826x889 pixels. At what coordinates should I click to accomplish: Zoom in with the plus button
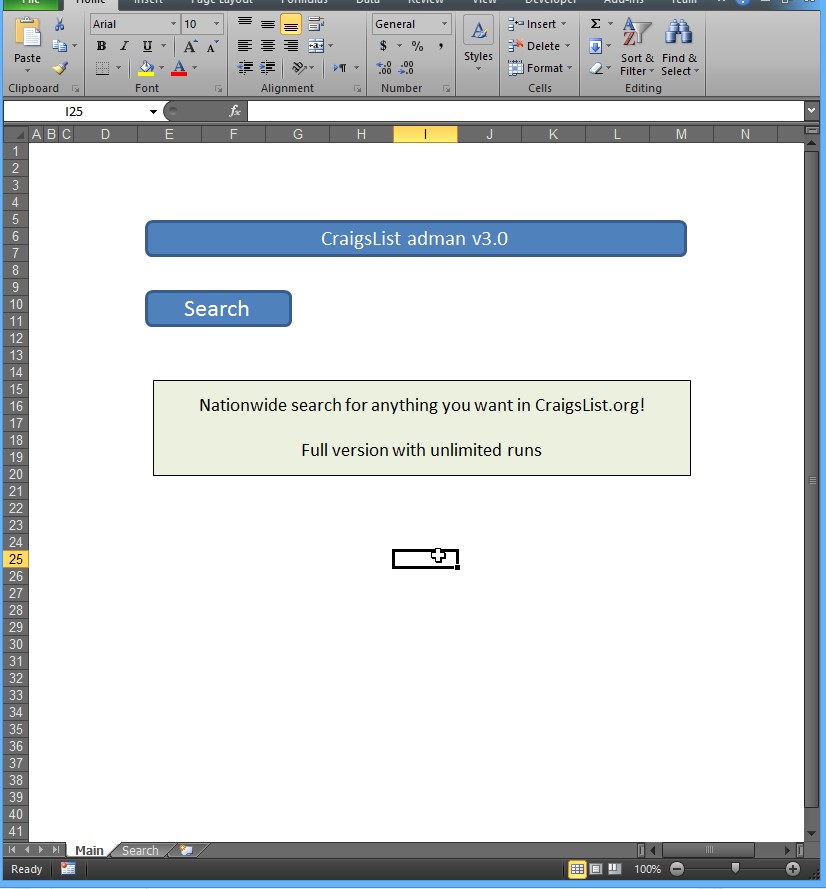click(x=793, y=869)
